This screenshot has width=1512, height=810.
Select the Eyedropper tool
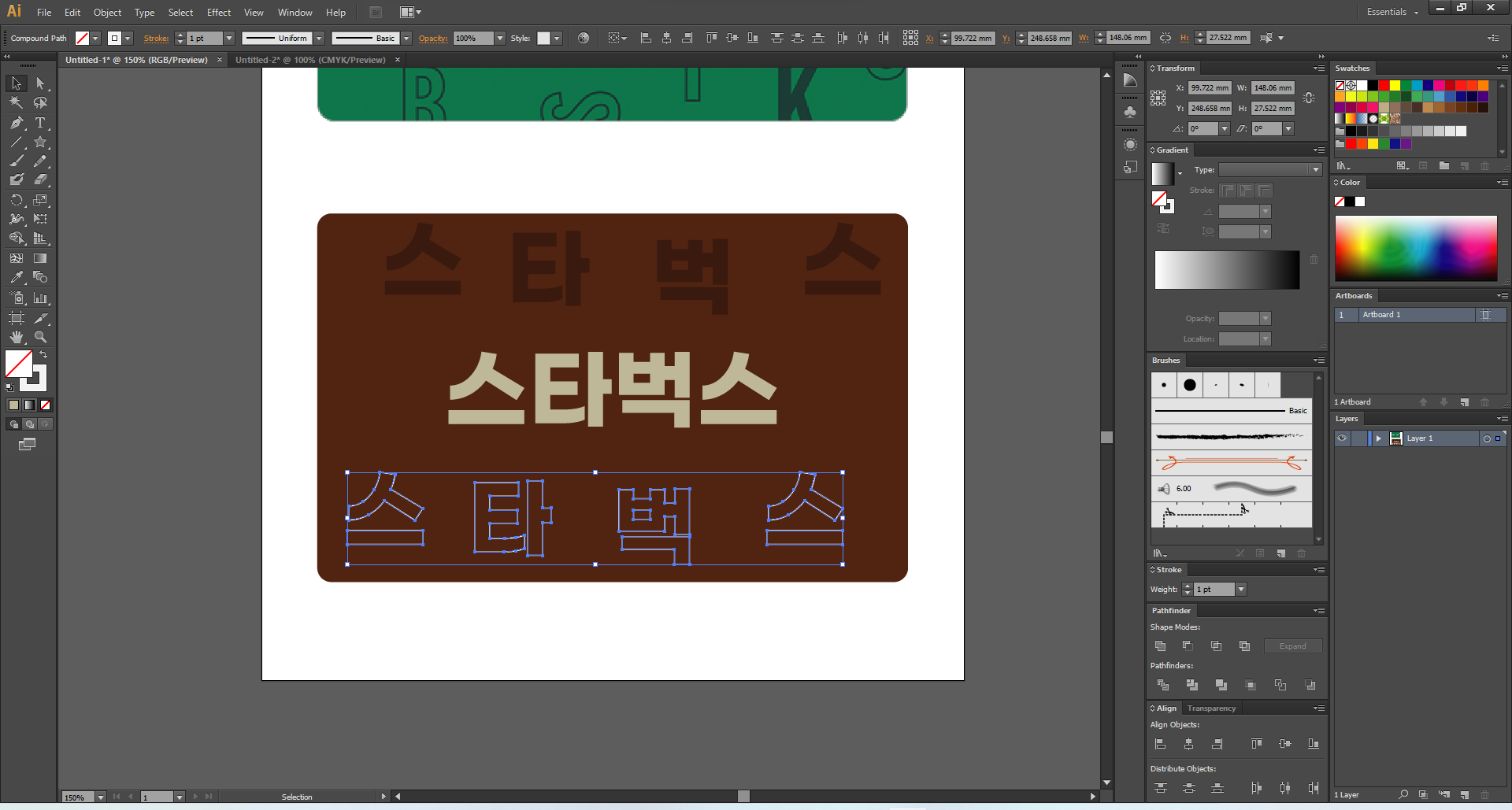[17, 277]
